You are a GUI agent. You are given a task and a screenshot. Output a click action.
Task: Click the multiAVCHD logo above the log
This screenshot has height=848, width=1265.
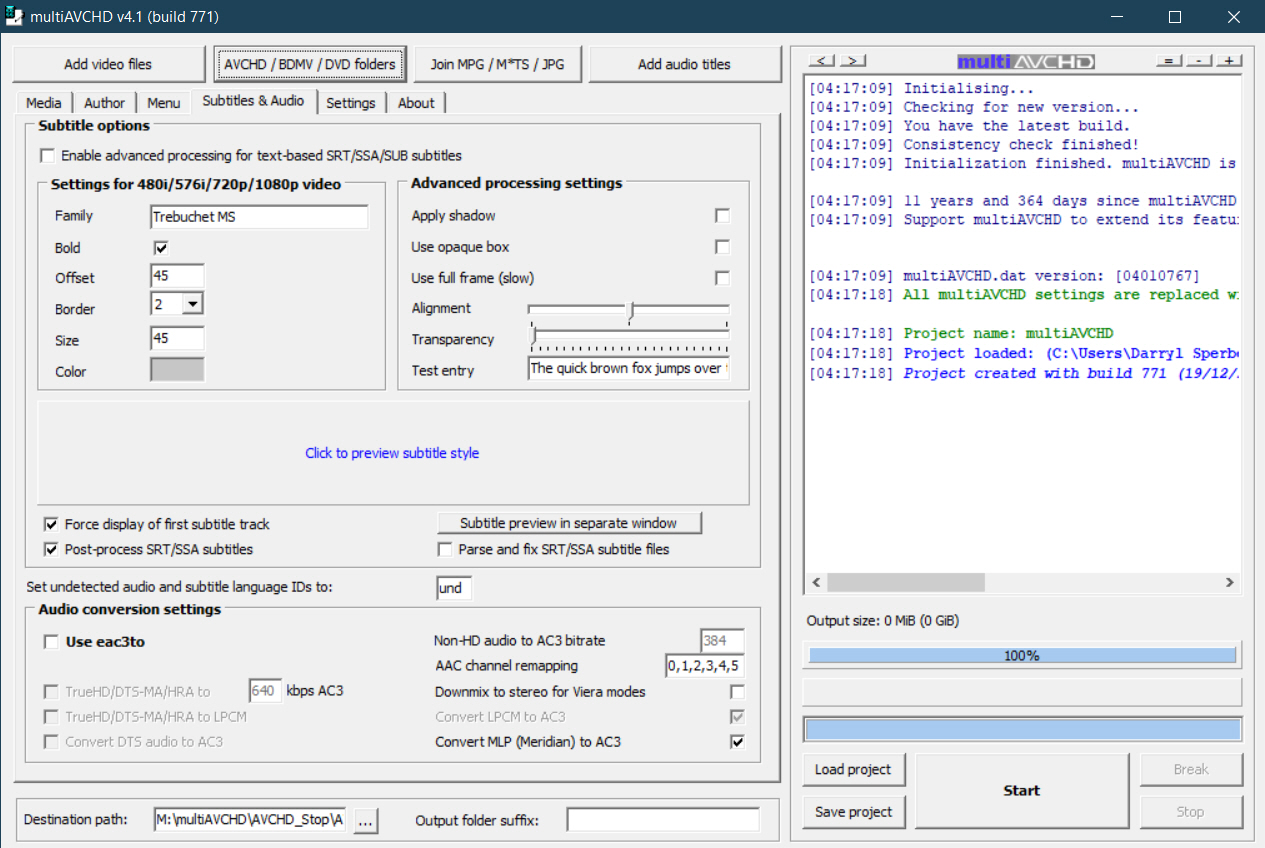(x=1026, y=62)
